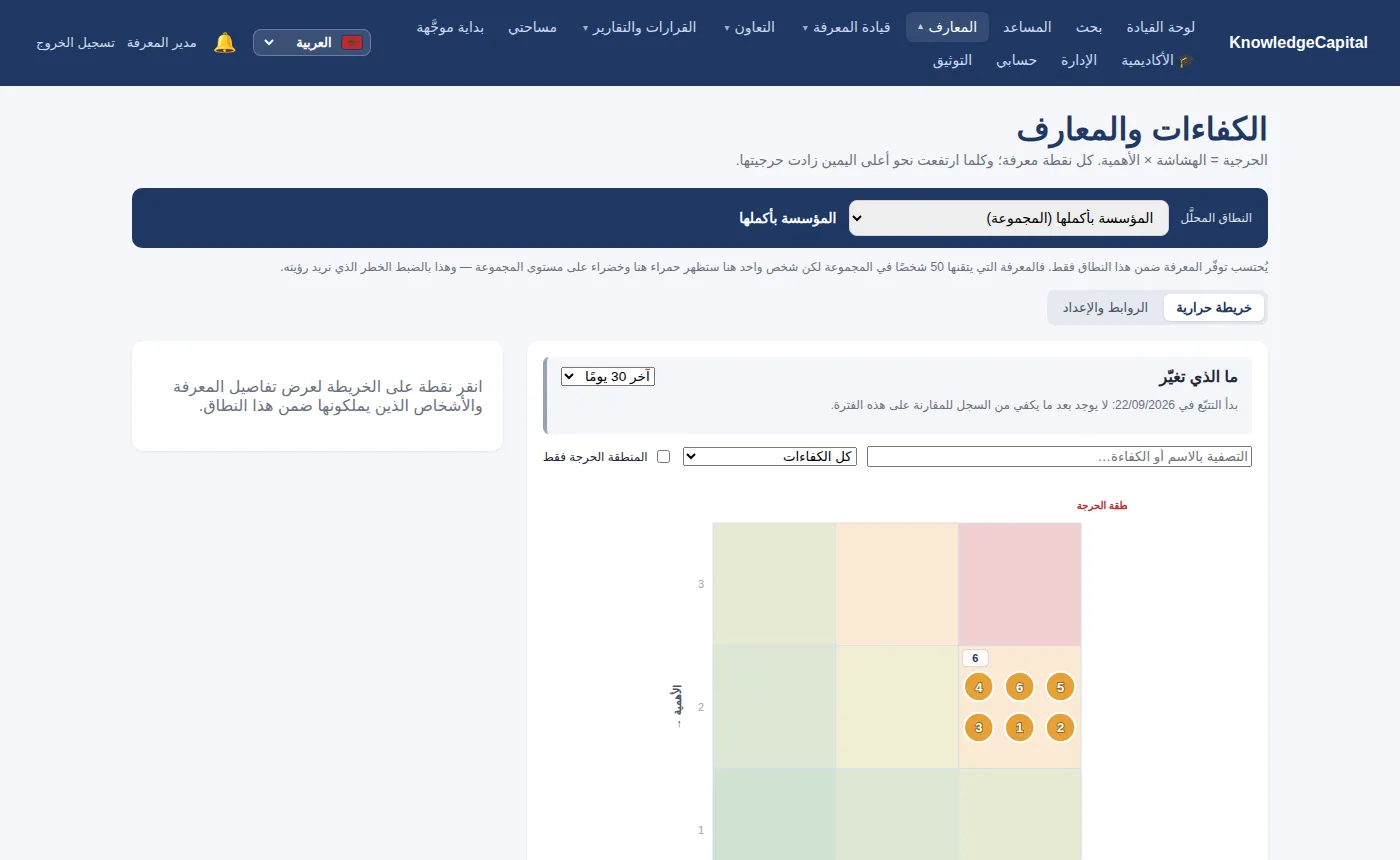Open the كل الكفاءات filter dropdown

770,456
